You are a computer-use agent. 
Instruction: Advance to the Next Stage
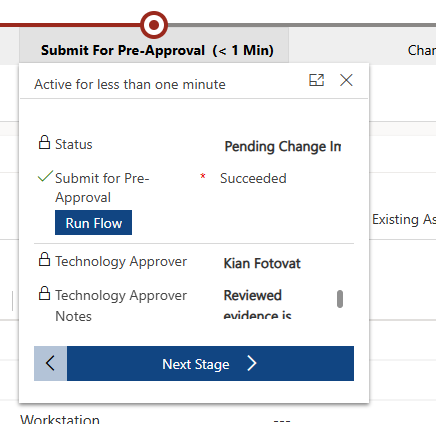coord(210,363)
